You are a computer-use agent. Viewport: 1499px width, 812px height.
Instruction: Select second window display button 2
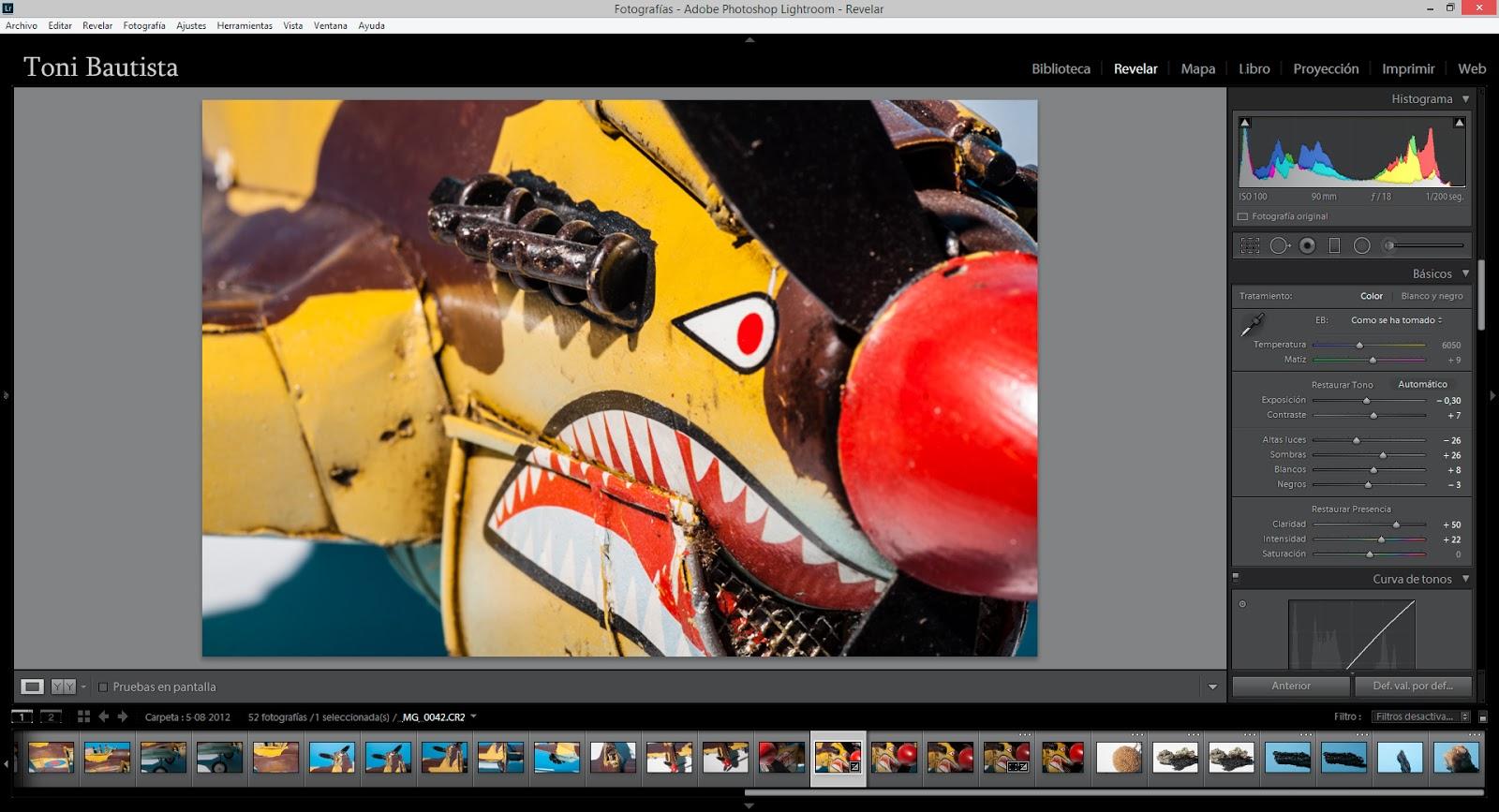point(51,716)
